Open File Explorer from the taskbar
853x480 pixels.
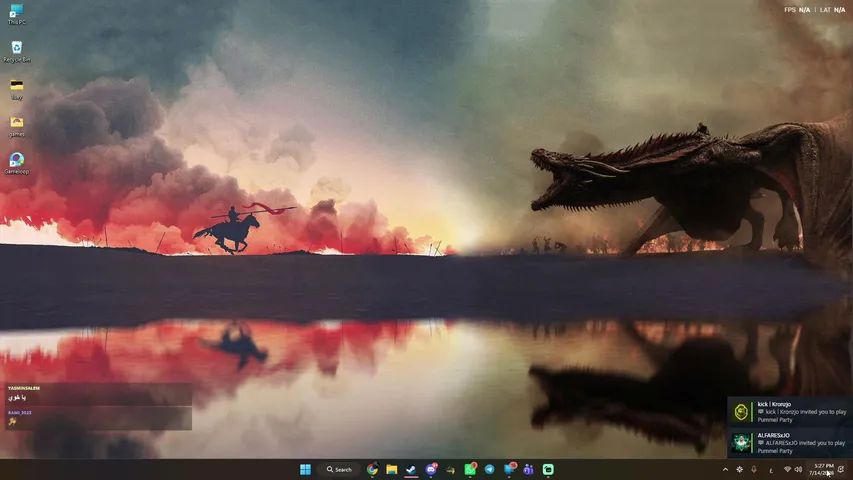392,469
